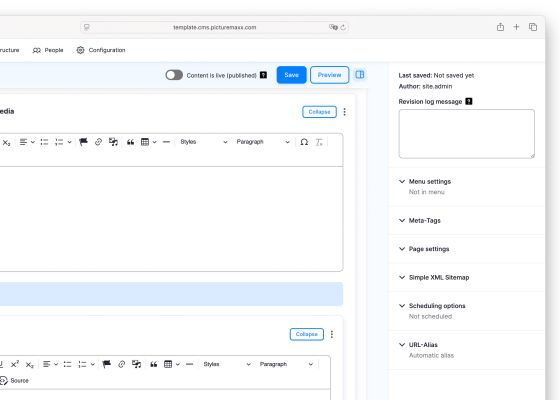Viewport: 560px width, 400px height.
Task: Click text alignment icon in first editor
Action: 23,142
